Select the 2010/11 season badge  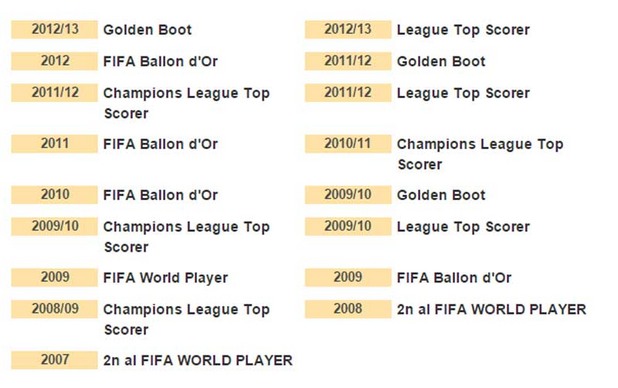point(348,144)
